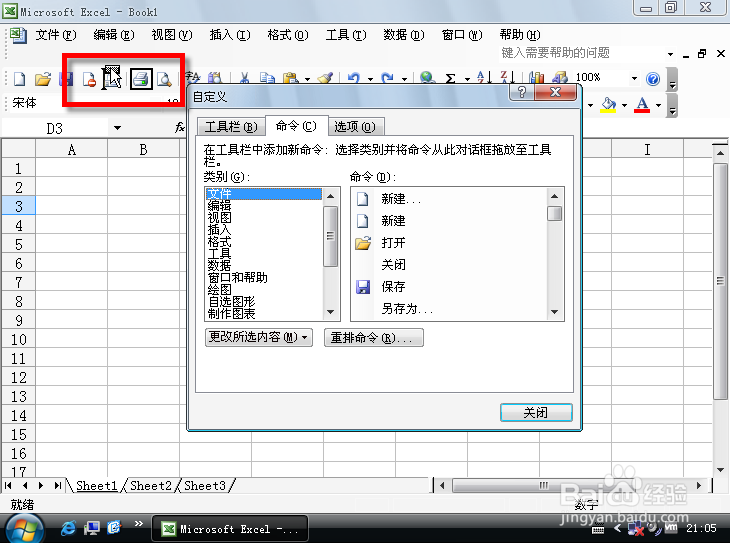Image resolution: width=730 pixels, height=543 pixels.
Task: Click the Permission document icon
Action: [x=88, y=79]
